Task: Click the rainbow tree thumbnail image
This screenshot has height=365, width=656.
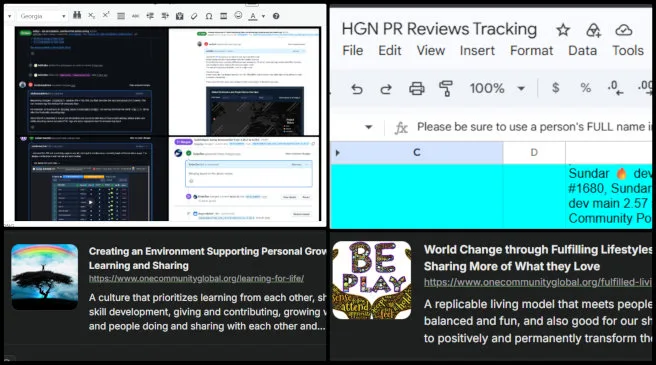Action: [x=45, y=277]
